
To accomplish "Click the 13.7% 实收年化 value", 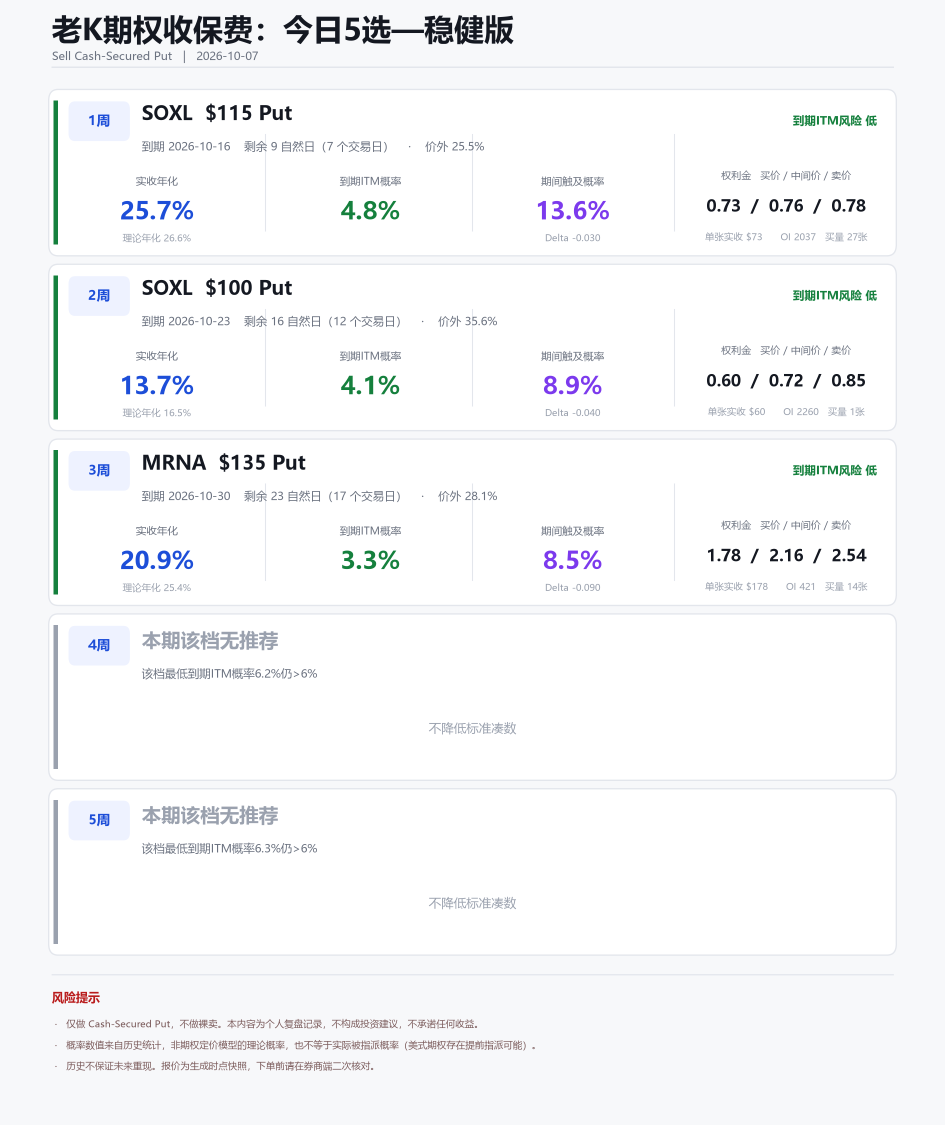I will coord(156,385).
